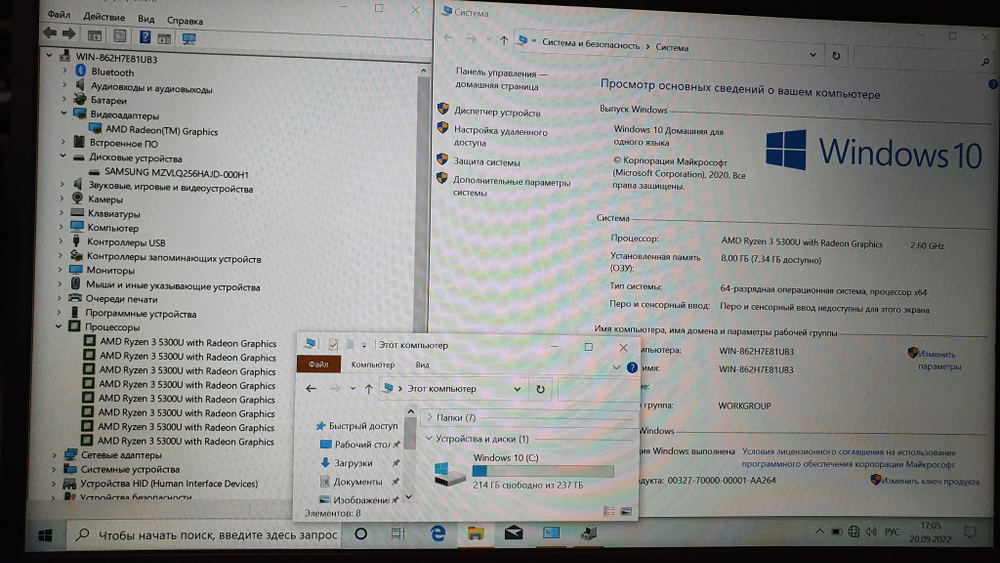1000x563 pixels.
Task: Open the Вид ribbon tab in Explorer
Action: (422, 365)
